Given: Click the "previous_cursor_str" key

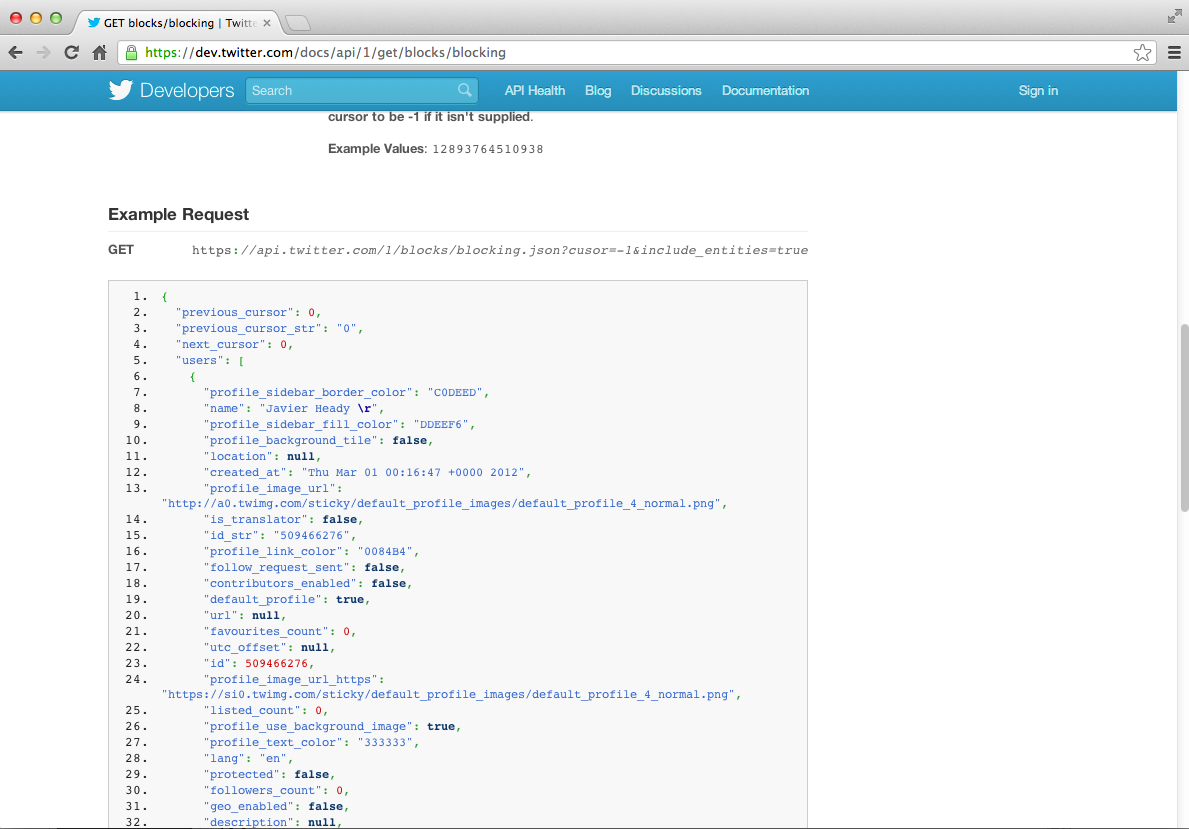Looking at the screenshot, I should 248,328.
